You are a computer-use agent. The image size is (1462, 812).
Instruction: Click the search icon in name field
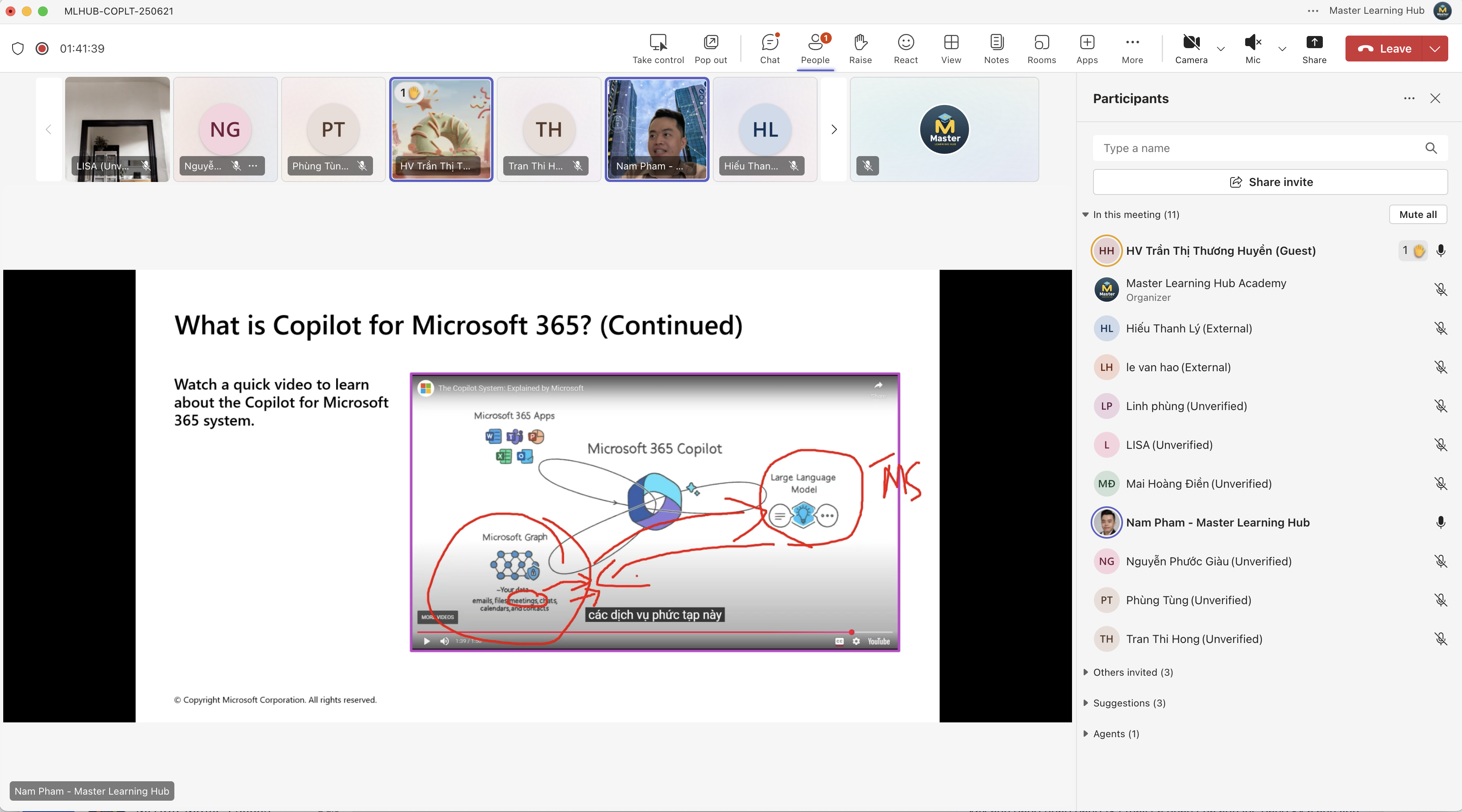[x=1431, y=148]
